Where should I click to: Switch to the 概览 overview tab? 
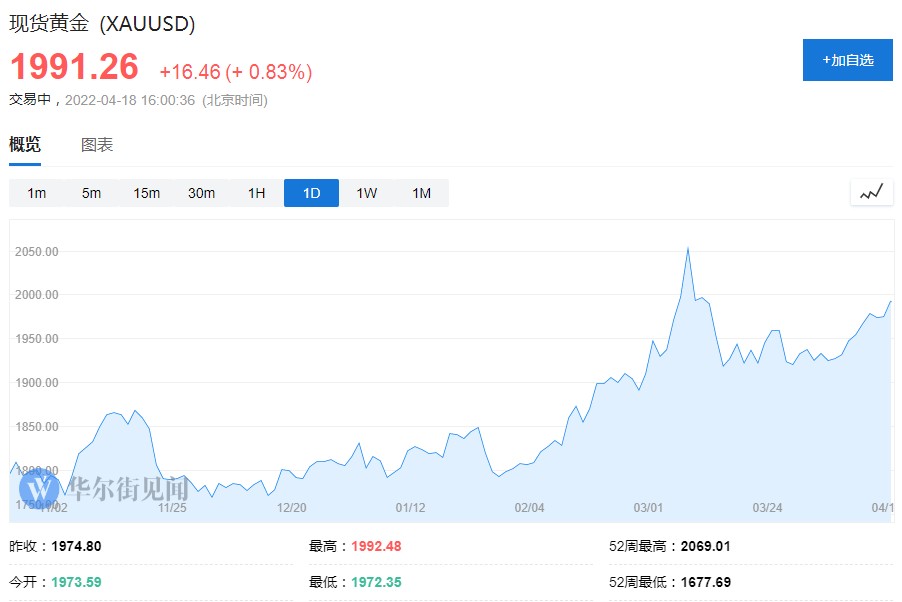(25, 145)
